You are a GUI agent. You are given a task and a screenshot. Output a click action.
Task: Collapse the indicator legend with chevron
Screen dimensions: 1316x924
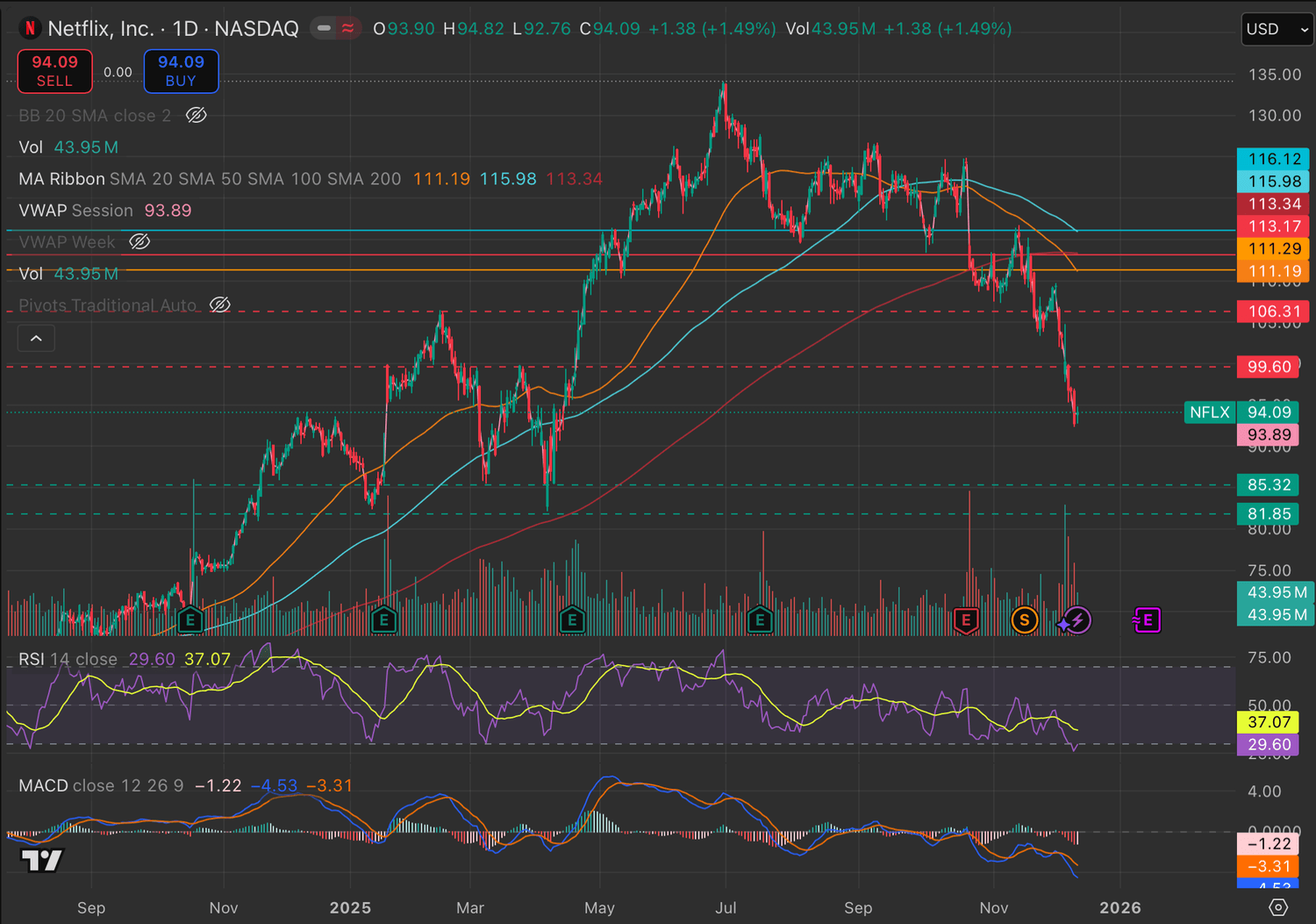coord(36,338)
